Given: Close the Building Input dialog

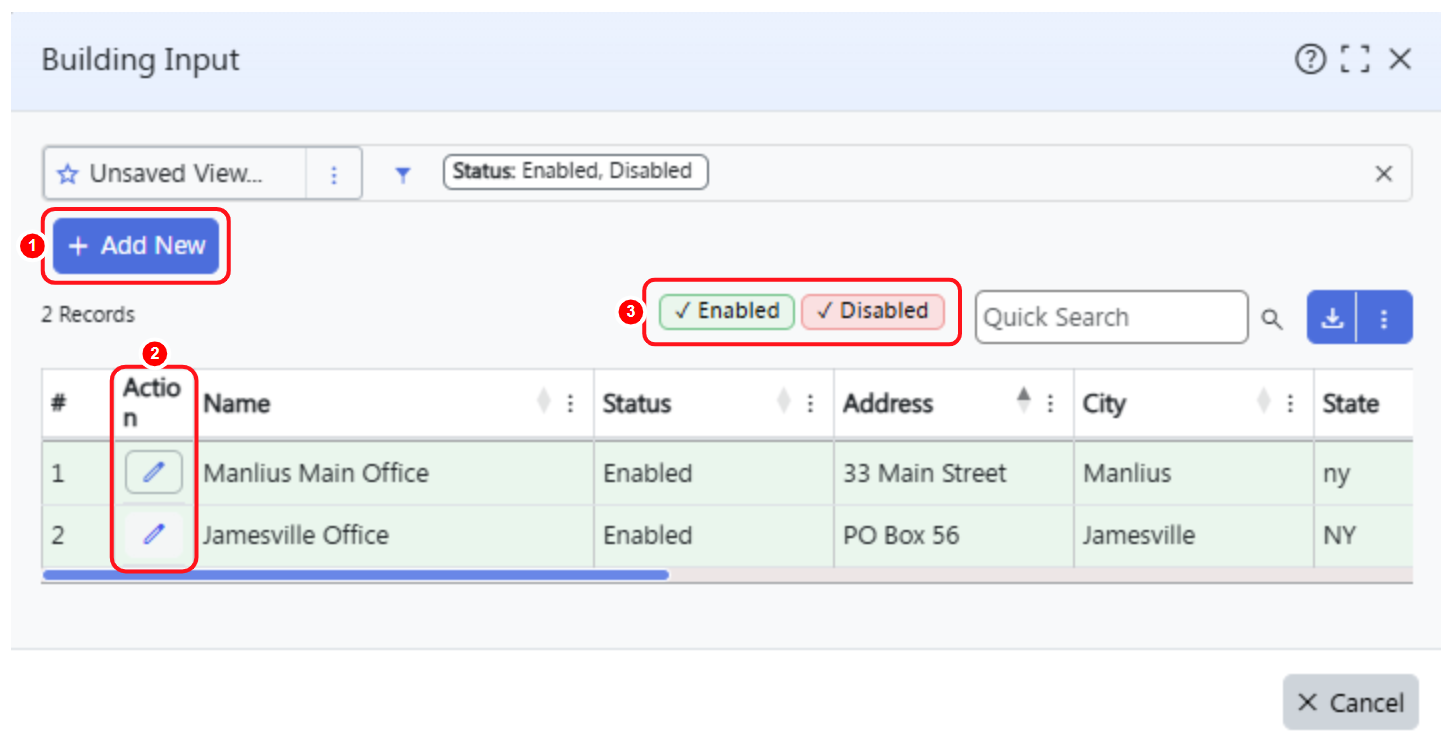Looking at the screenshot, I should 1400,60.
